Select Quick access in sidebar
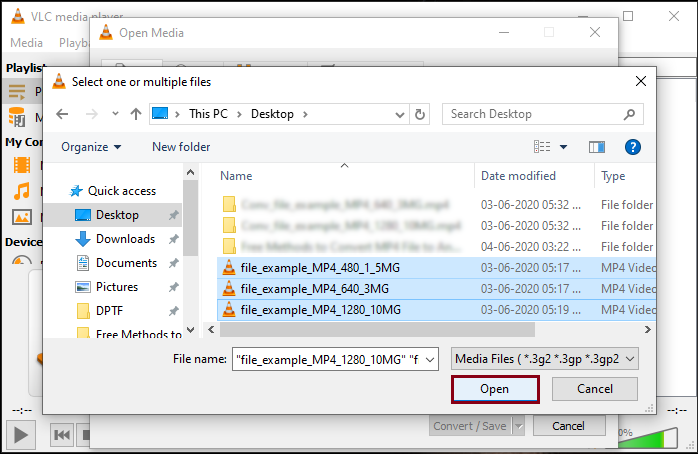This screenshot has width=698, height=454. [x=113, y=191]
